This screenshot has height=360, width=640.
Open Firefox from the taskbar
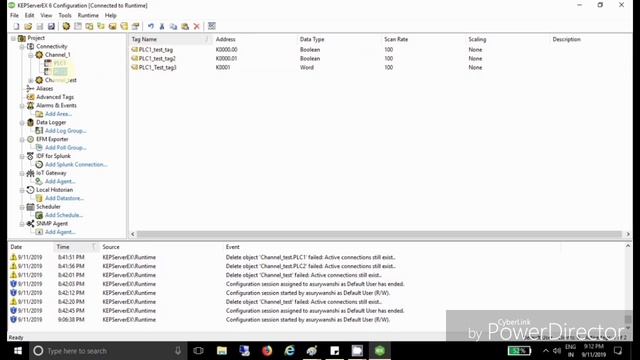tap(267, 351)
